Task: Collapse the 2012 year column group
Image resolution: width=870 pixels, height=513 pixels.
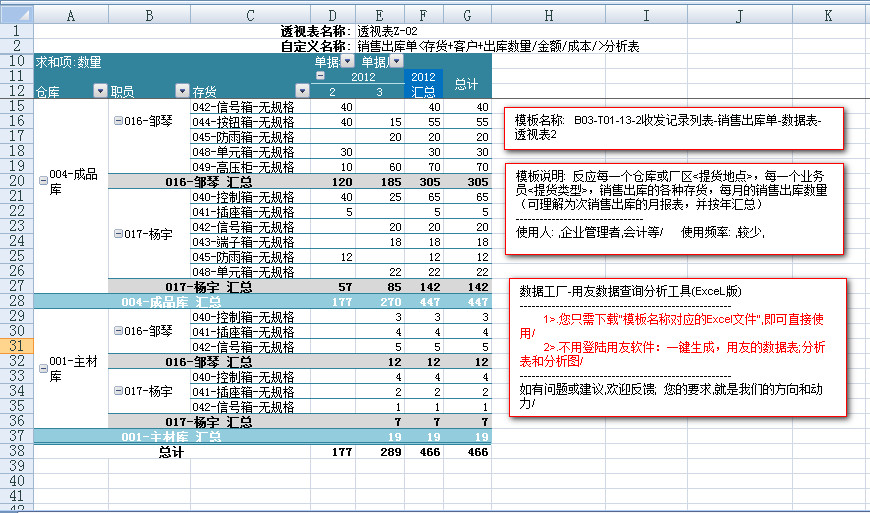Action: click(320, 76)
